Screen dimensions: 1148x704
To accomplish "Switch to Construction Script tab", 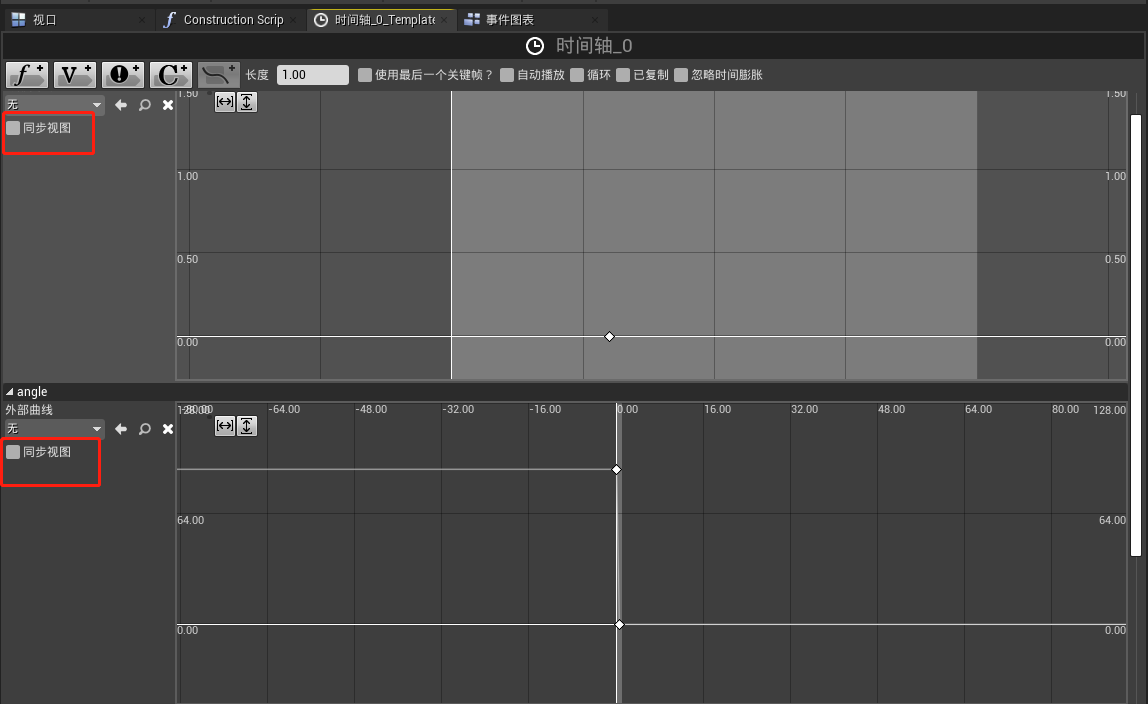I will point(233,20).
